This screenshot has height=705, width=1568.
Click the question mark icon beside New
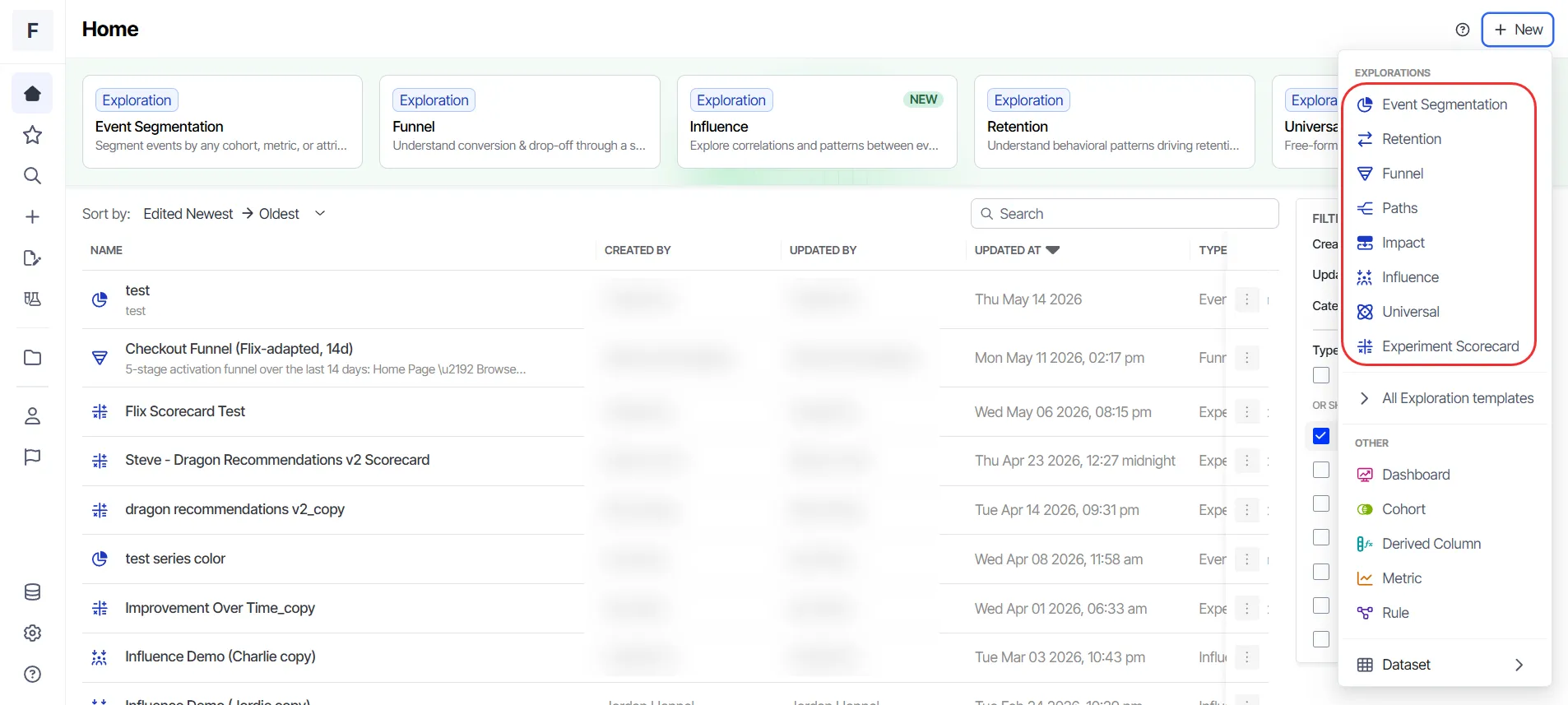[1462, 30]
